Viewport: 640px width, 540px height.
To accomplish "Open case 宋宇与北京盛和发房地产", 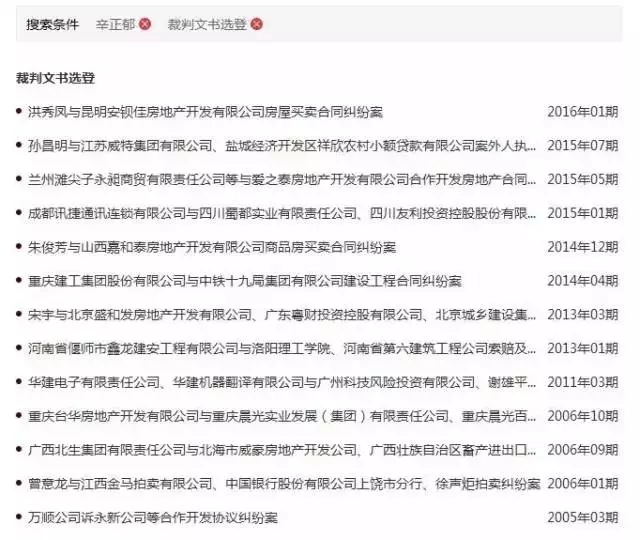I will 282,315.
